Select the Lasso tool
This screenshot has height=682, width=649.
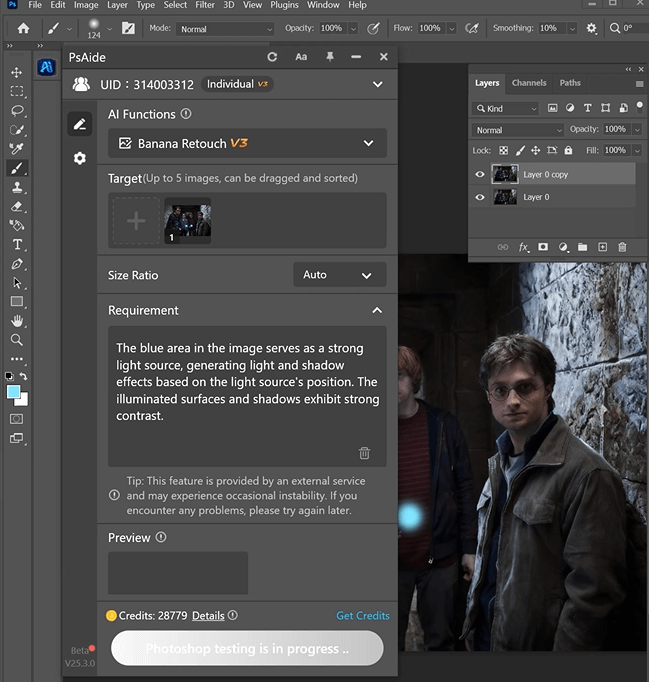click(17, 110)
